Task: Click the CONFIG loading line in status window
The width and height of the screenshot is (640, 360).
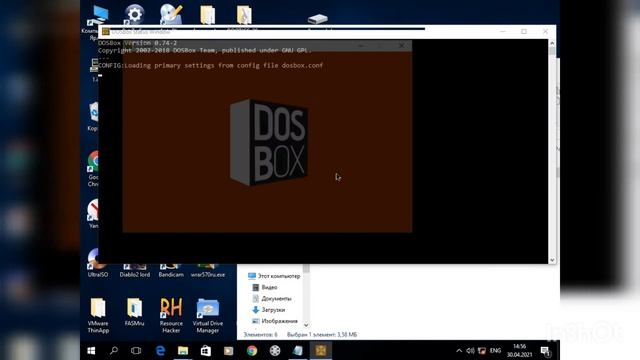Action: point(211,65)
